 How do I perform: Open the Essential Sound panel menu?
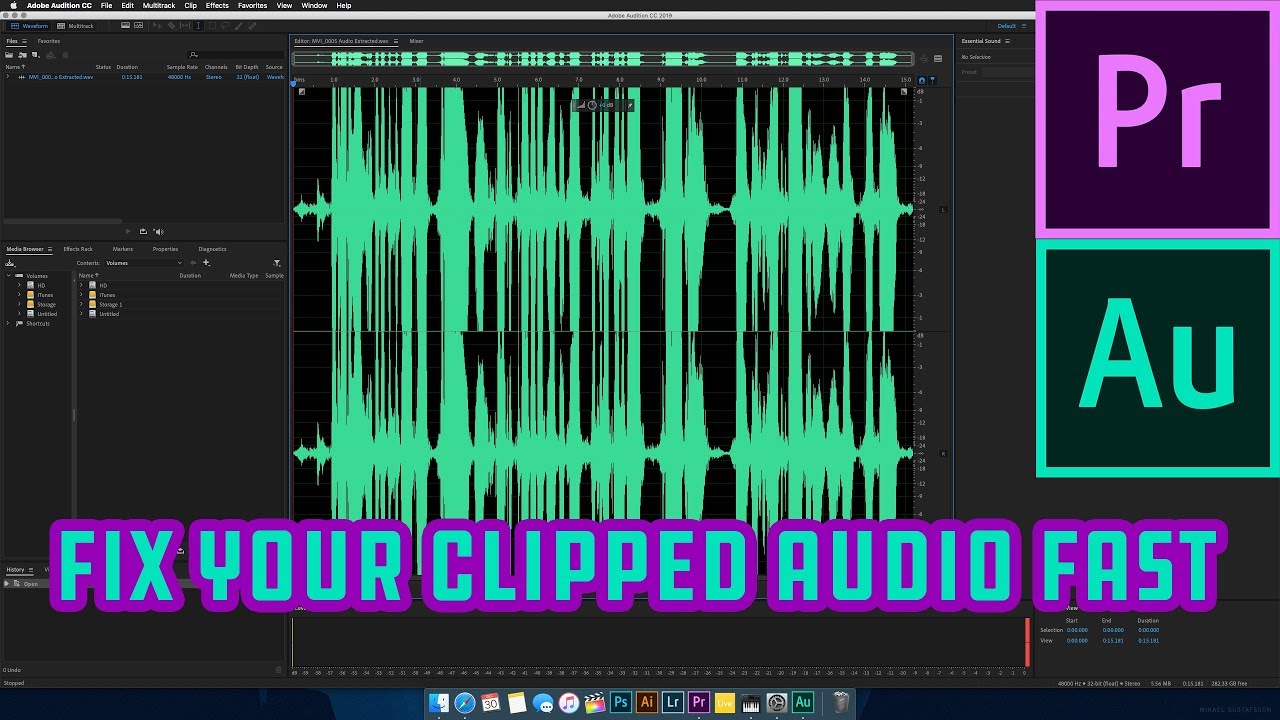[x=1007, y=41]
